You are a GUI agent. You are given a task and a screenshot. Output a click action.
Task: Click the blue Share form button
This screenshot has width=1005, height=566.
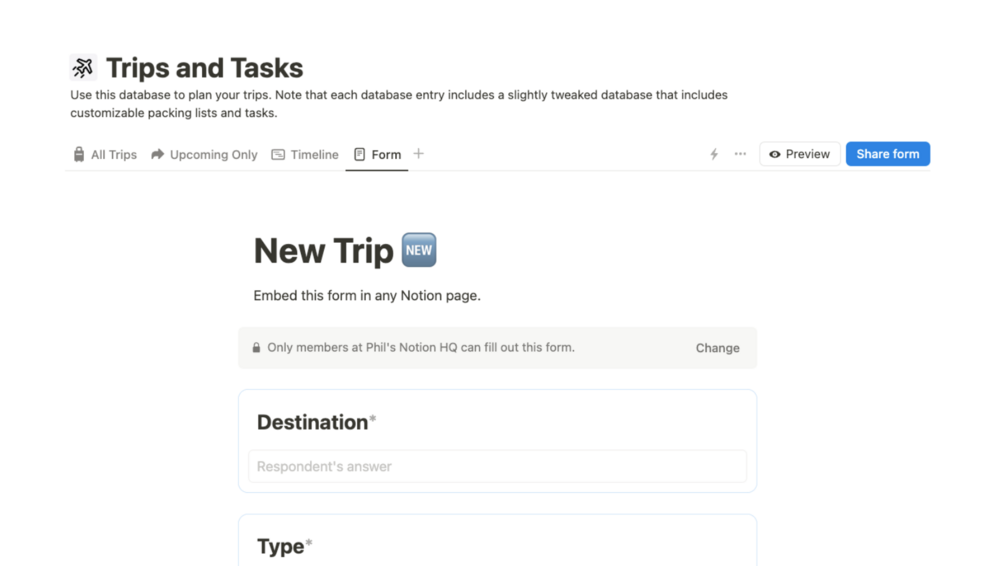(x=887, y=154)
